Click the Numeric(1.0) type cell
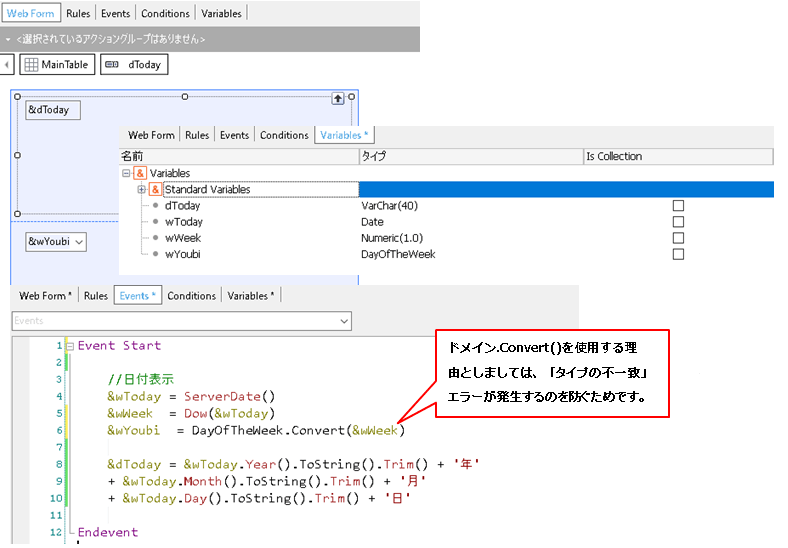 pos(392,238)
